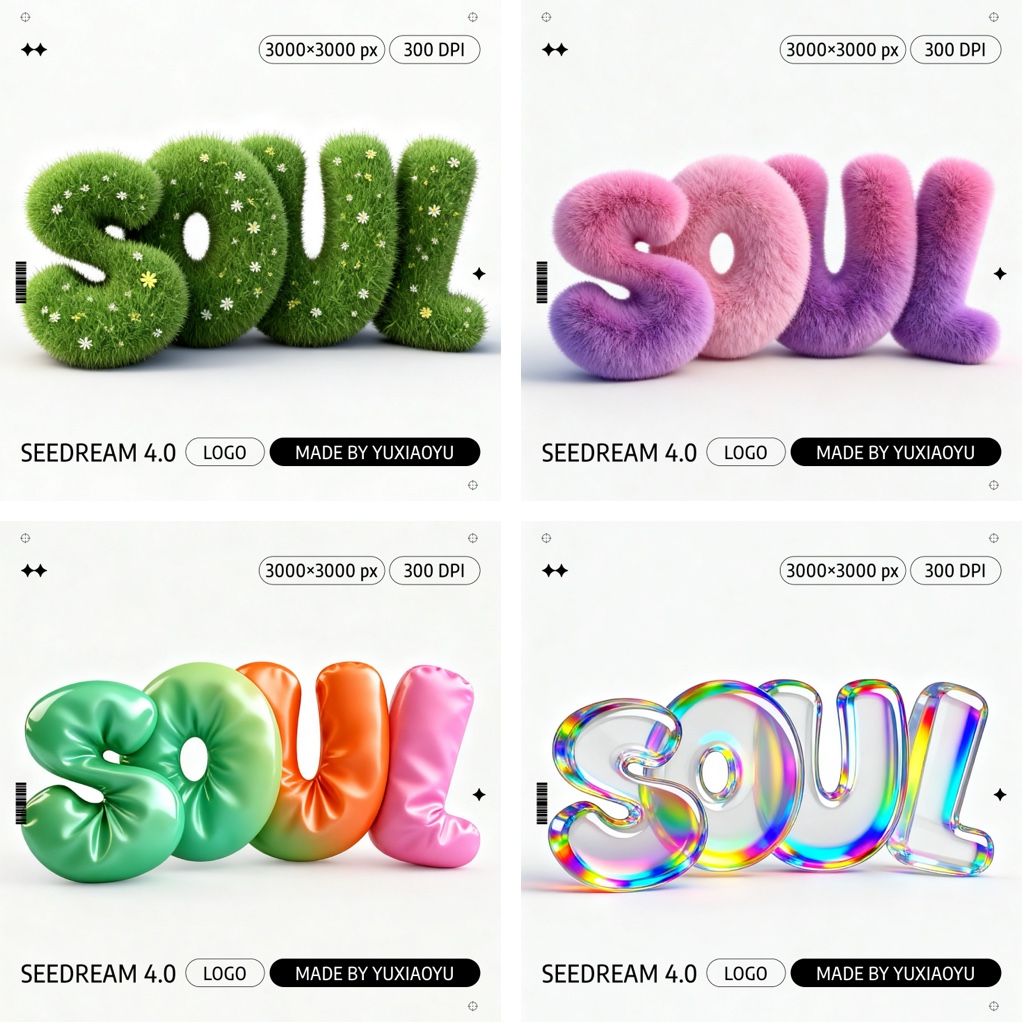This screenshot has width=1022, height=1022.
Task: Click the 300 DPI pill in balloon panel
Action: pos(435,571)
